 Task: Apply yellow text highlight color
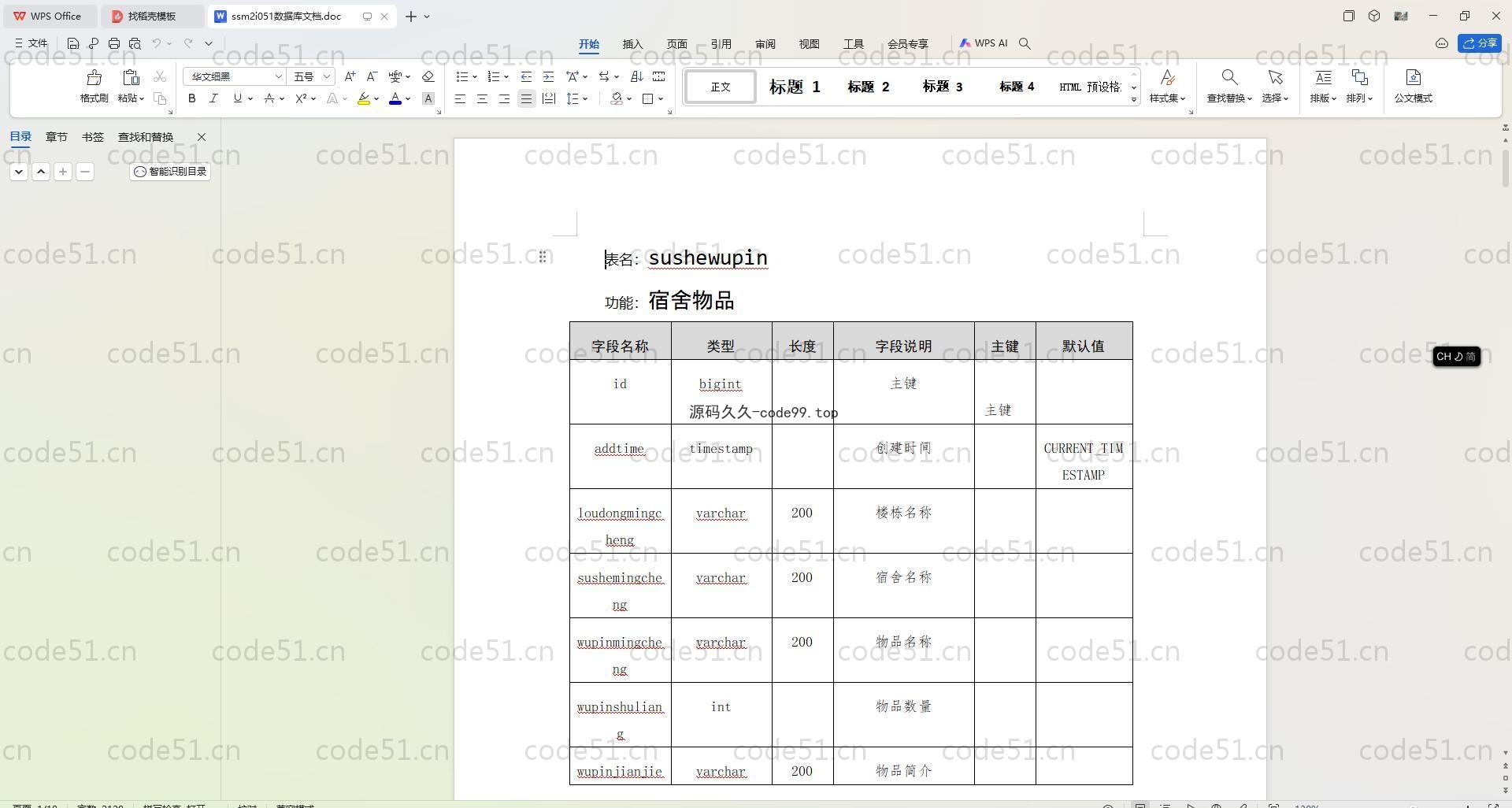(x=363, y=98)
